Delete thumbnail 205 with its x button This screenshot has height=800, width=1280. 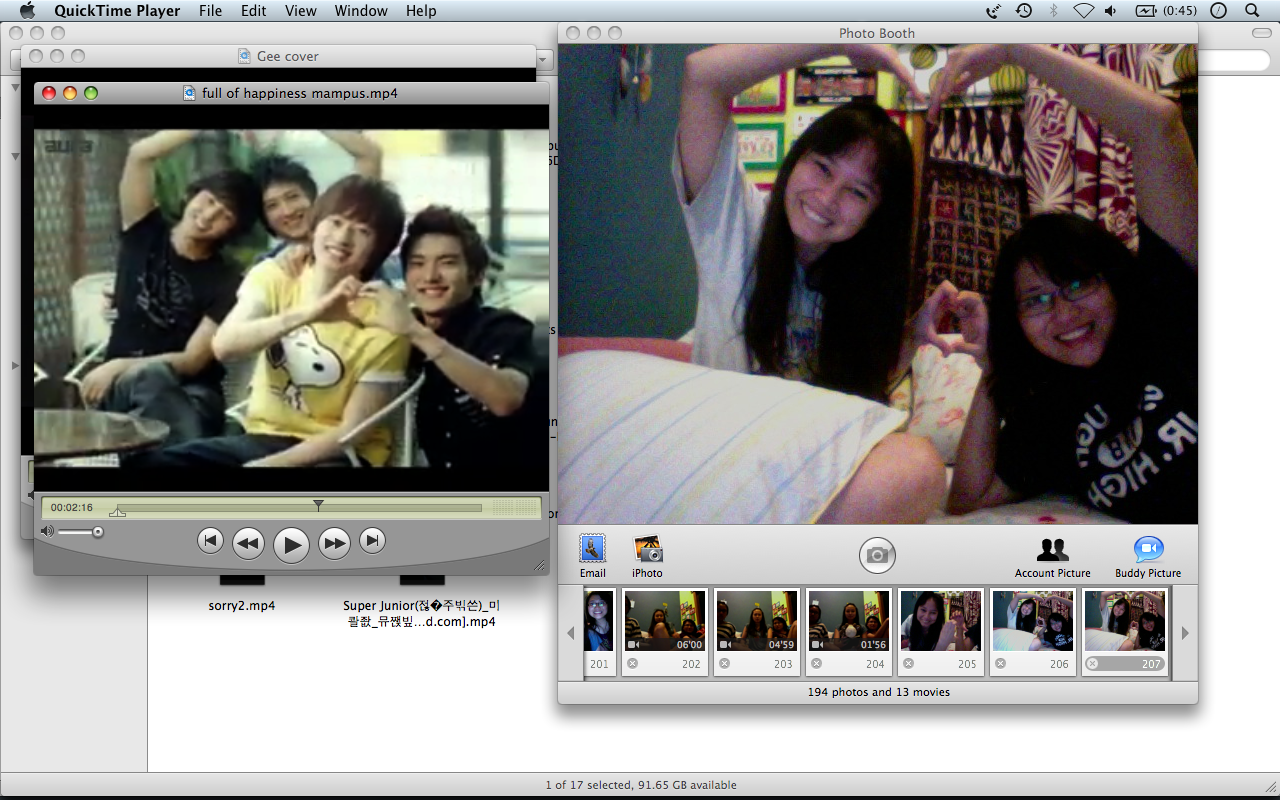click(x=909, y=663)
